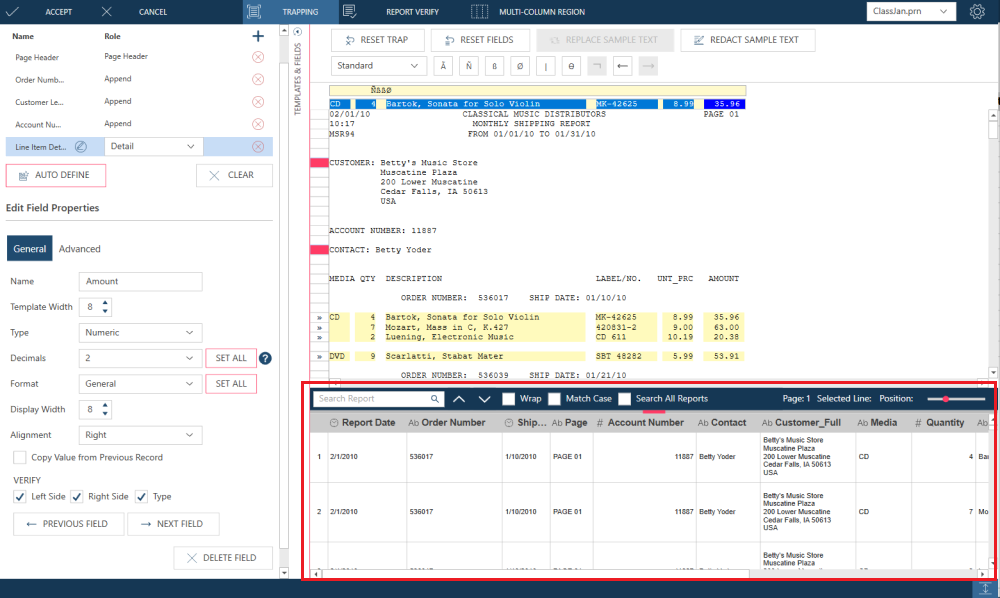This screenshot has height=598, width=1000.
Task: Jump to next search result with down arrow
Action: (484, 399)
